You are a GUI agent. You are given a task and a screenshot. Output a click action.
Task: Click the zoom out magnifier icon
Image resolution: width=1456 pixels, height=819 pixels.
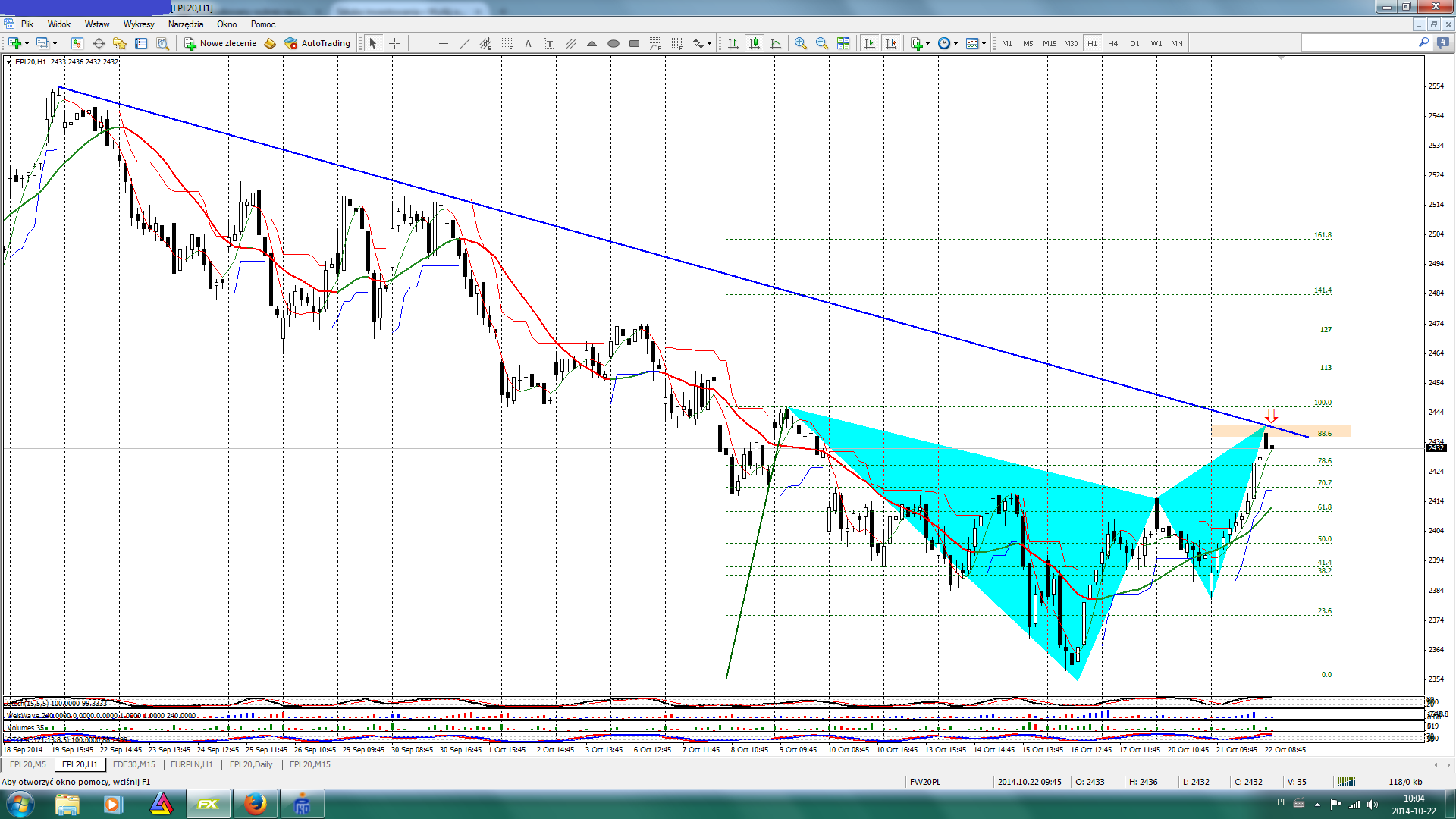[821, 43]
